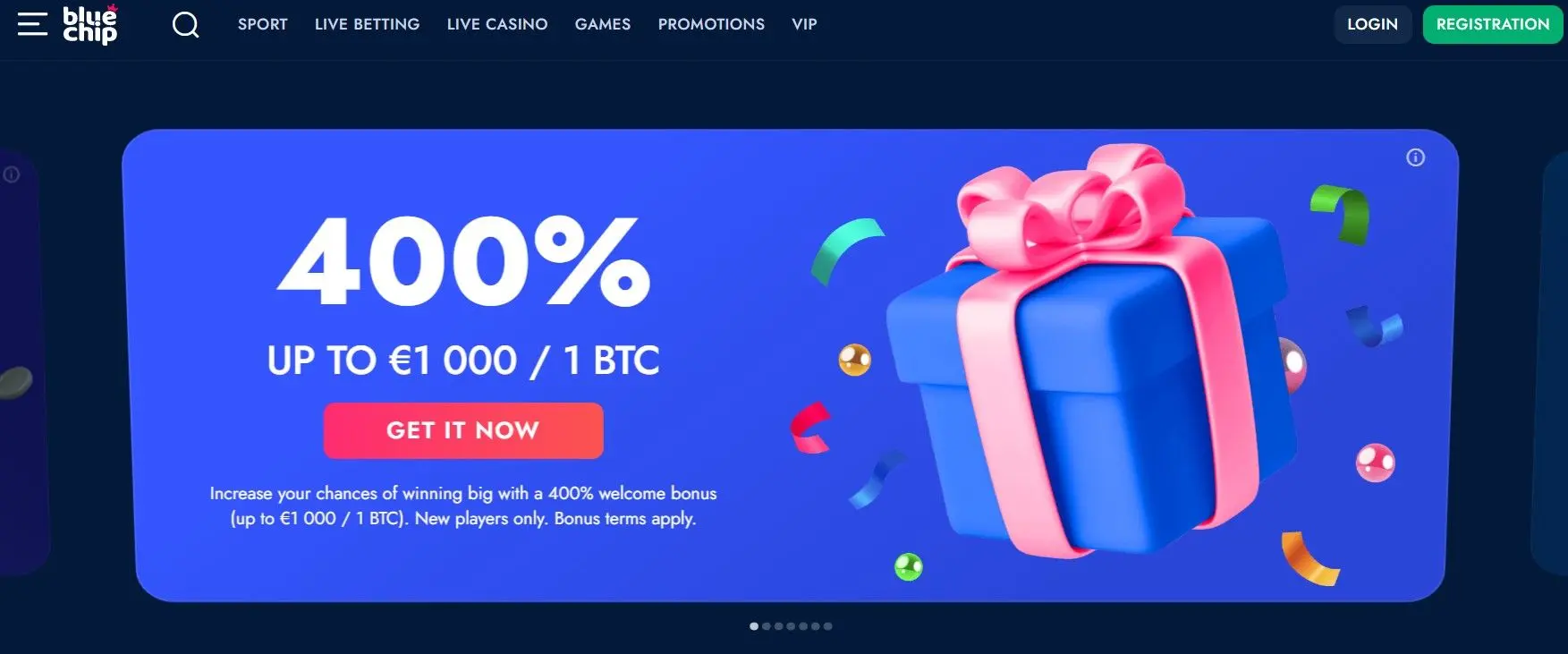Select the fourth carousel dot

coord(791,626)
